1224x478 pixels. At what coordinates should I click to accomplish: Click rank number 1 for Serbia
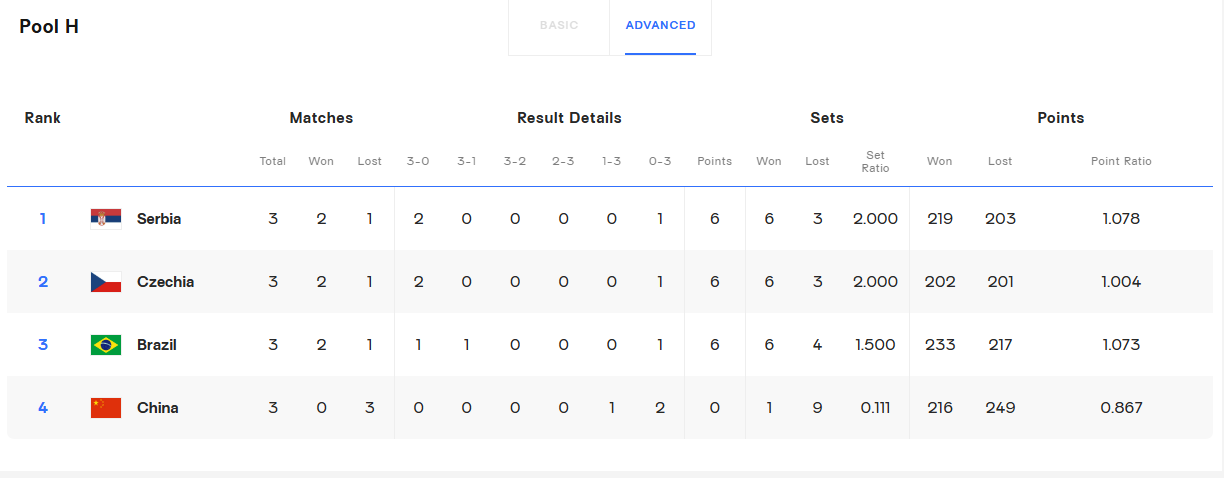click(x=43, y=219)
